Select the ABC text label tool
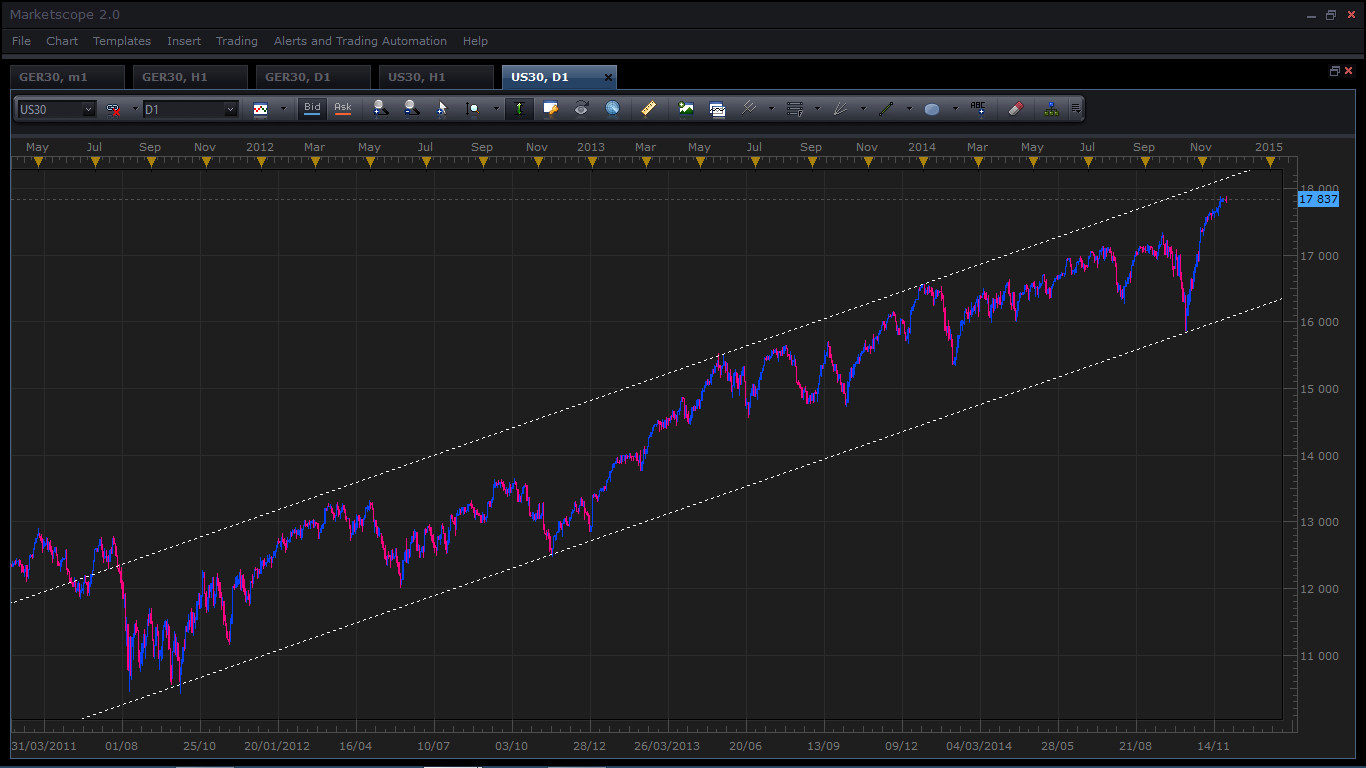The image size is (1366, 768). point(978,109)
